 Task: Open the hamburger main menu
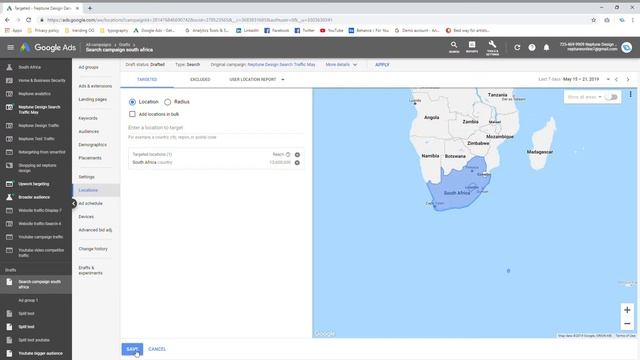[11, 47]
